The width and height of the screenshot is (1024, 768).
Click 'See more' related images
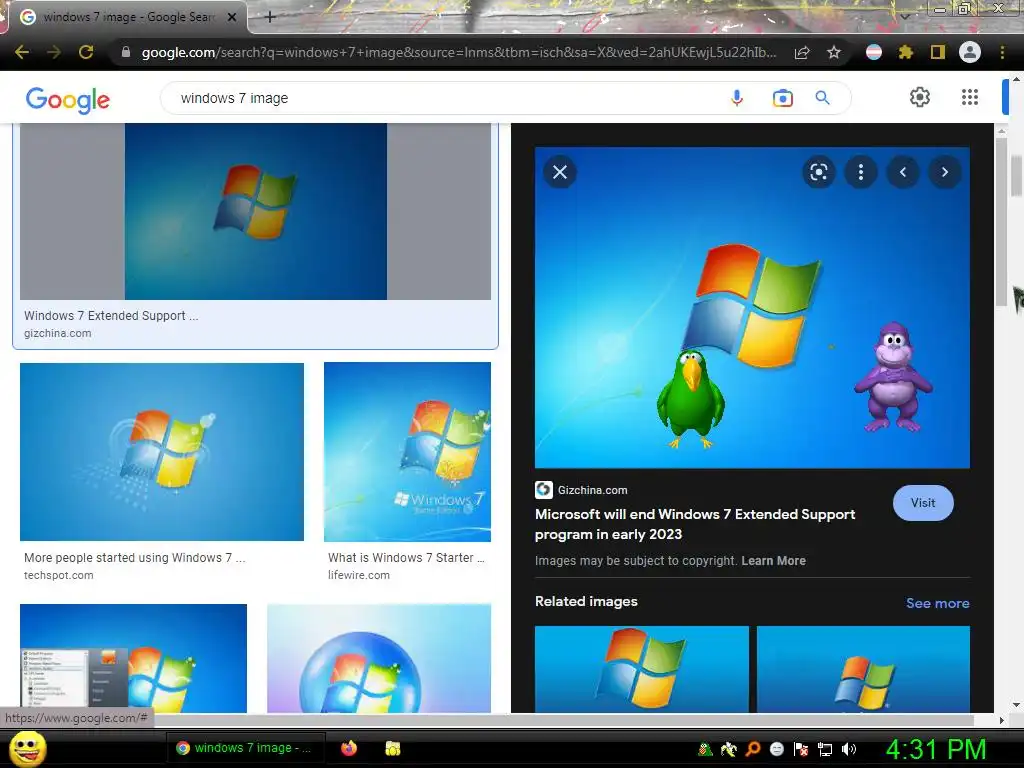[x=937, y=603]
